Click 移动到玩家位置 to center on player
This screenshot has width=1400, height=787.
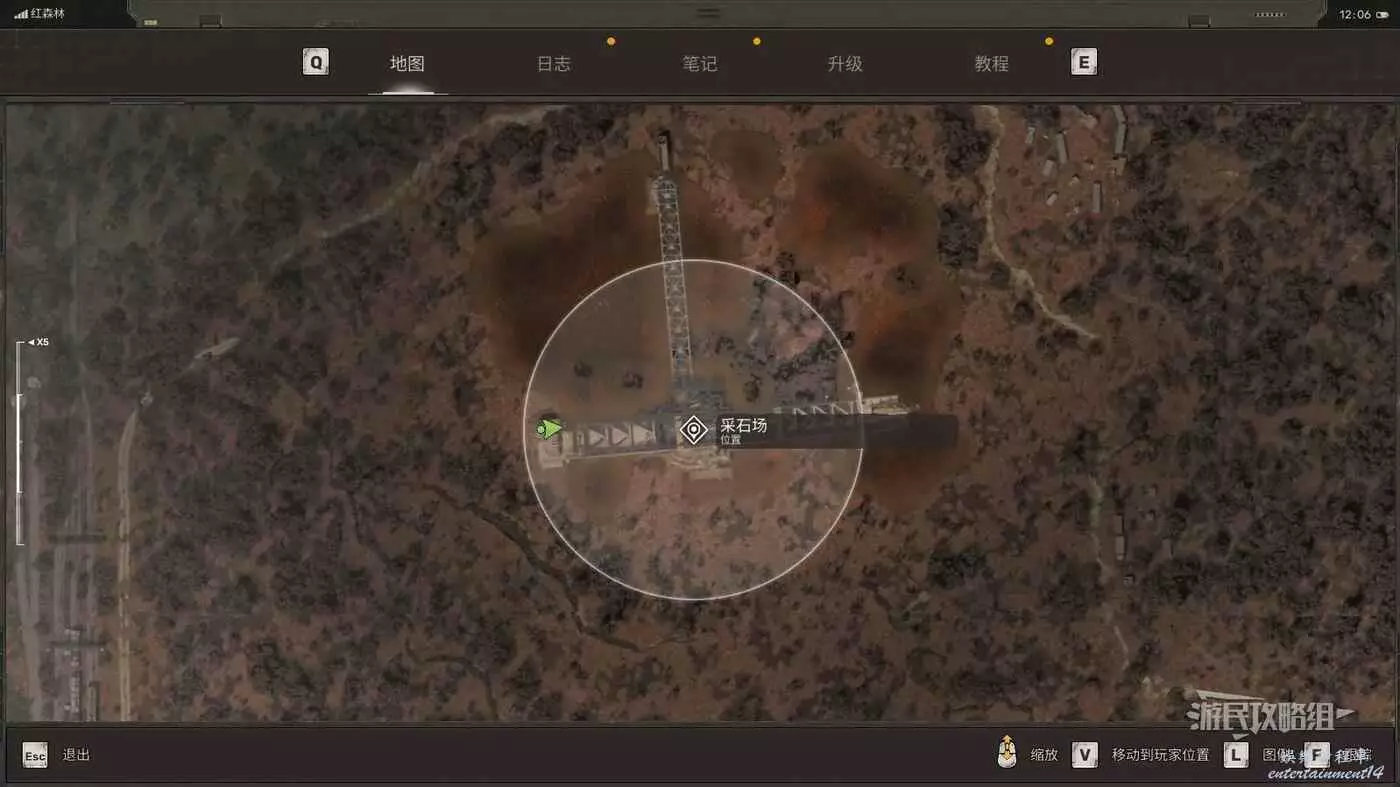1160,755
